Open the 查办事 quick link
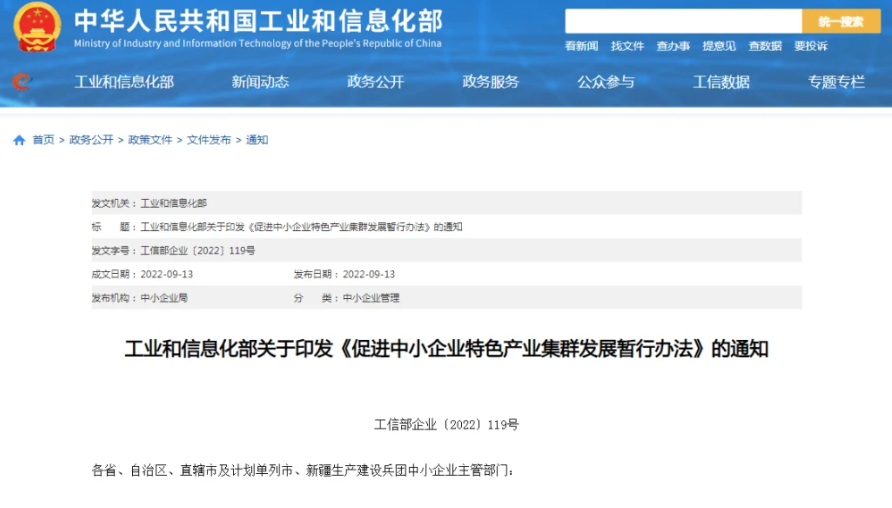The width and height of the screenshot is (892, 508). click(673, 46)
